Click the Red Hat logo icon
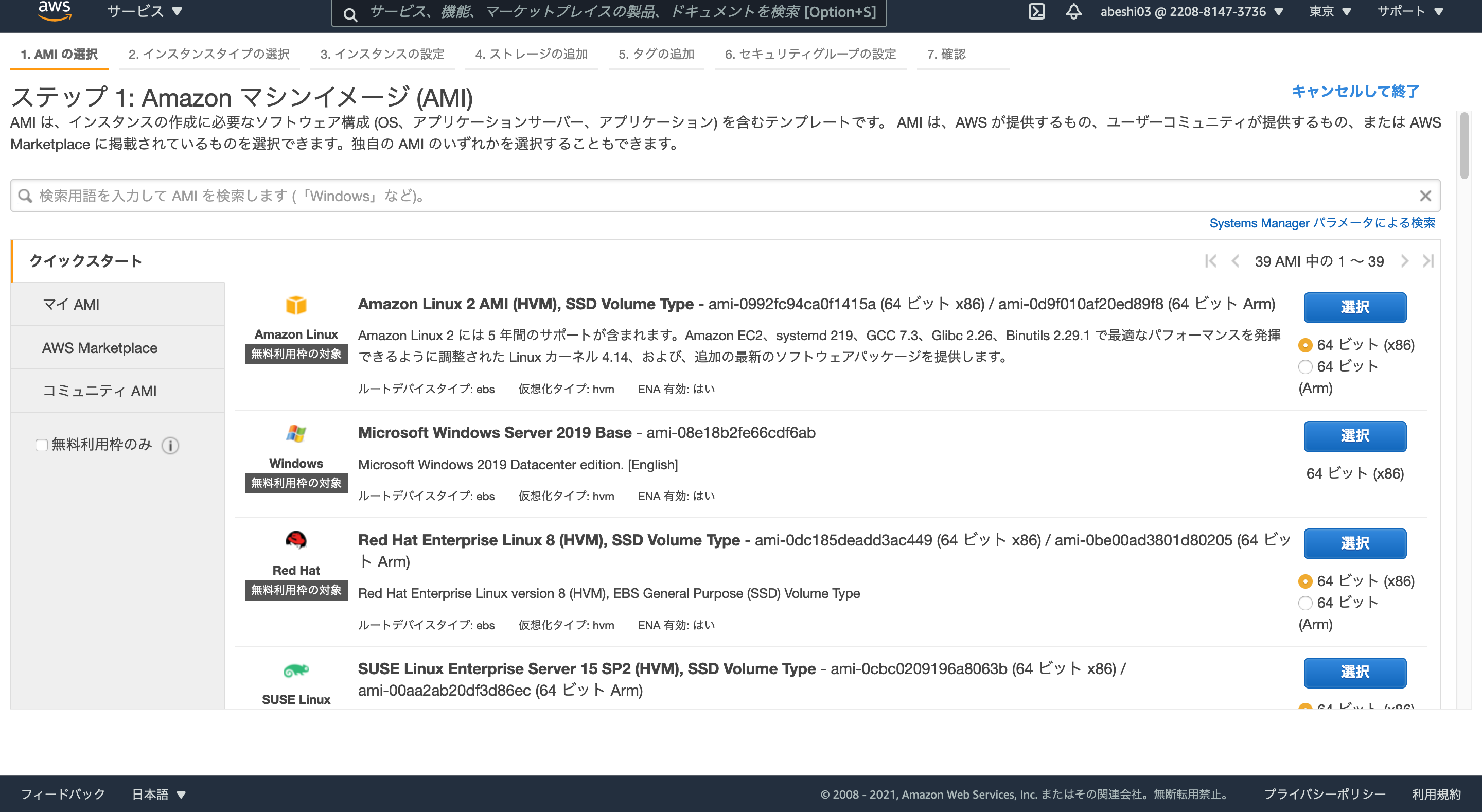The width and height of the screenshot is (1482, 812). click(296, 541)
